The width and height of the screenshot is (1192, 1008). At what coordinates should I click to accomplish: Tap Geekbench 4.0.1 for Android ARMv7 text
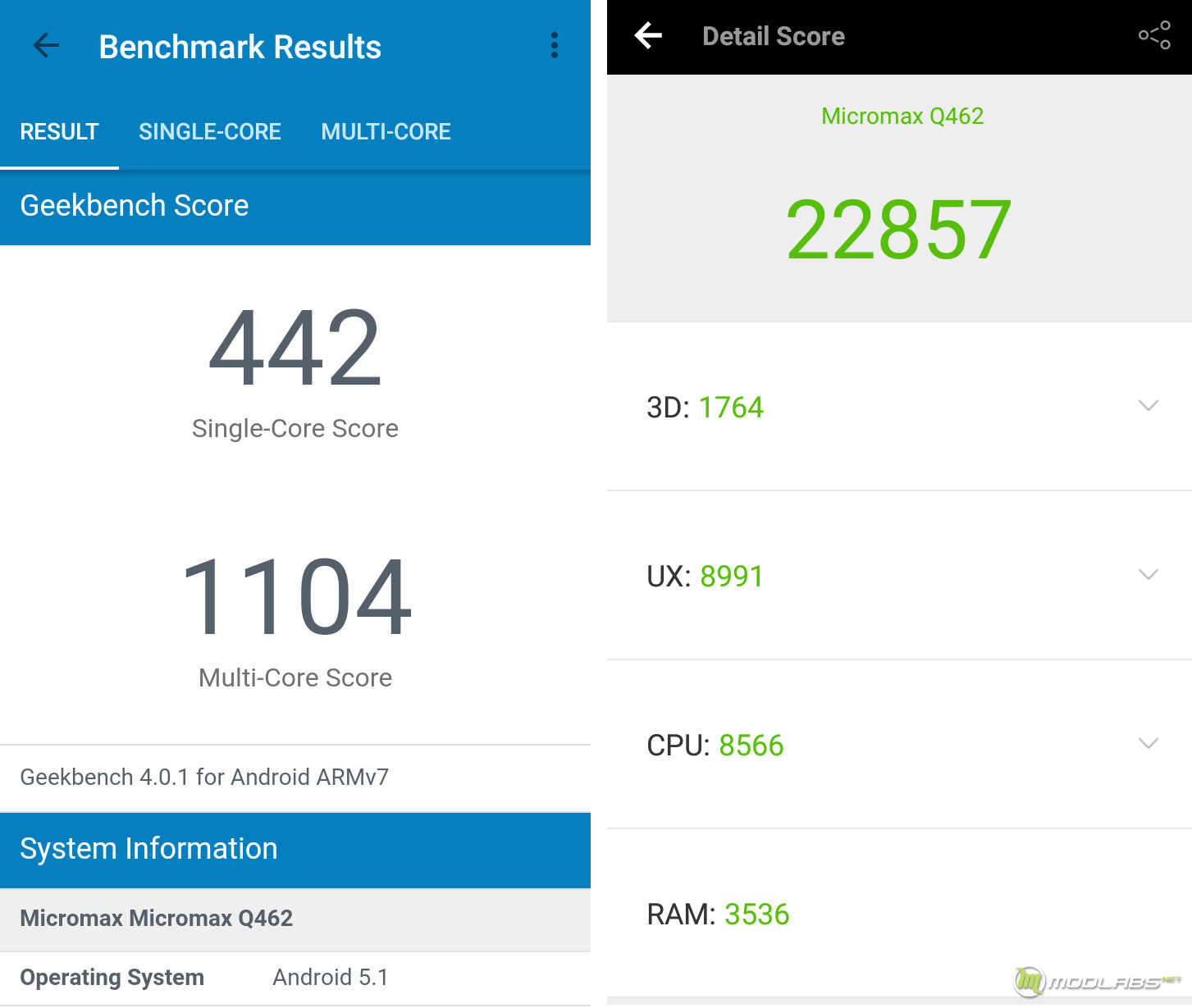[x=204, y=777]
